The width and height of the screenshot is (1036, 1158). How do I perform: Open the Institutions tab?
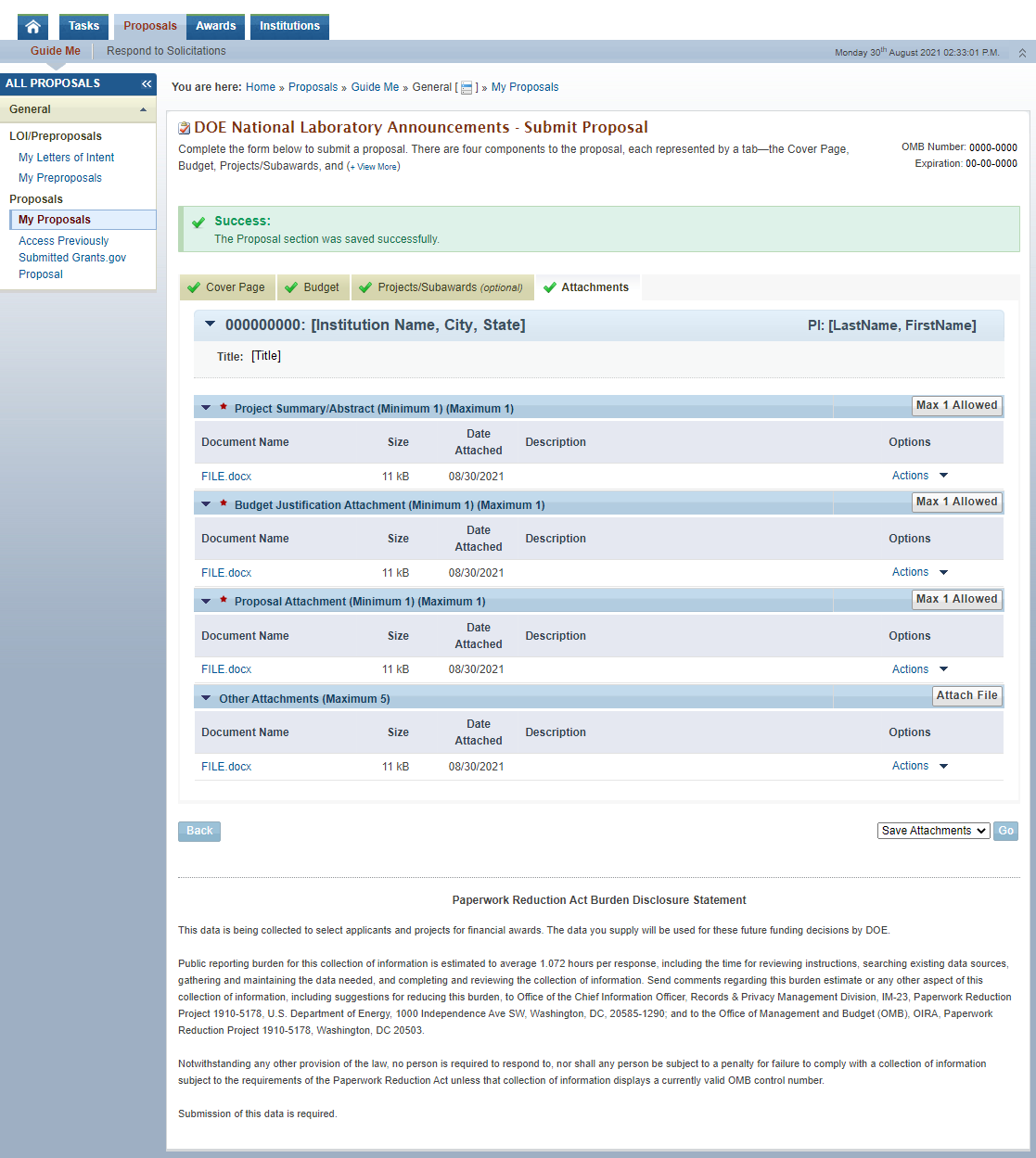coord(289,27)
